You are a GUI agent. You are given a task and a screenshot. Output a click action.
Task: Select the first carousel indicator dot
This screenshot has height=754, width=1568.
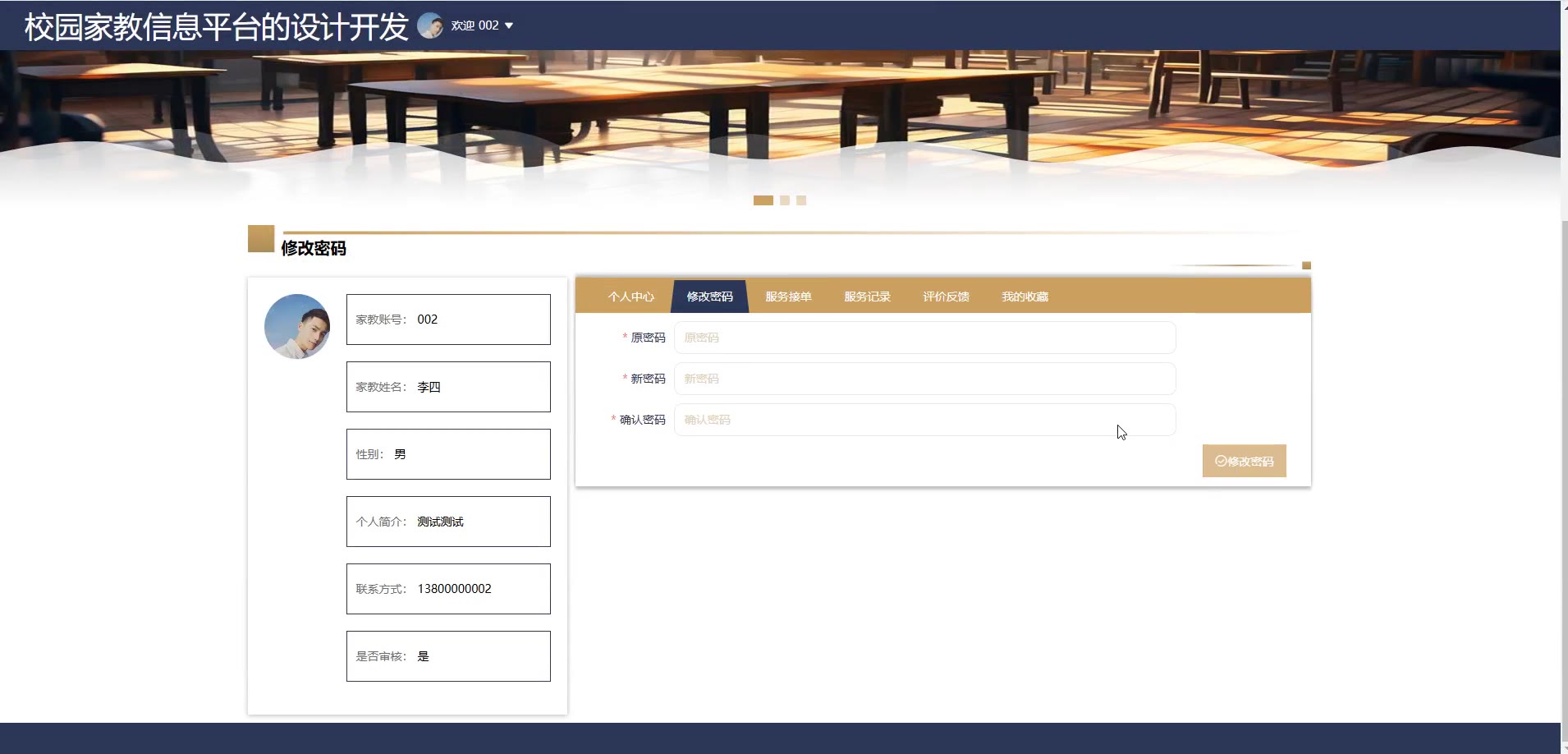coord(763,200)
